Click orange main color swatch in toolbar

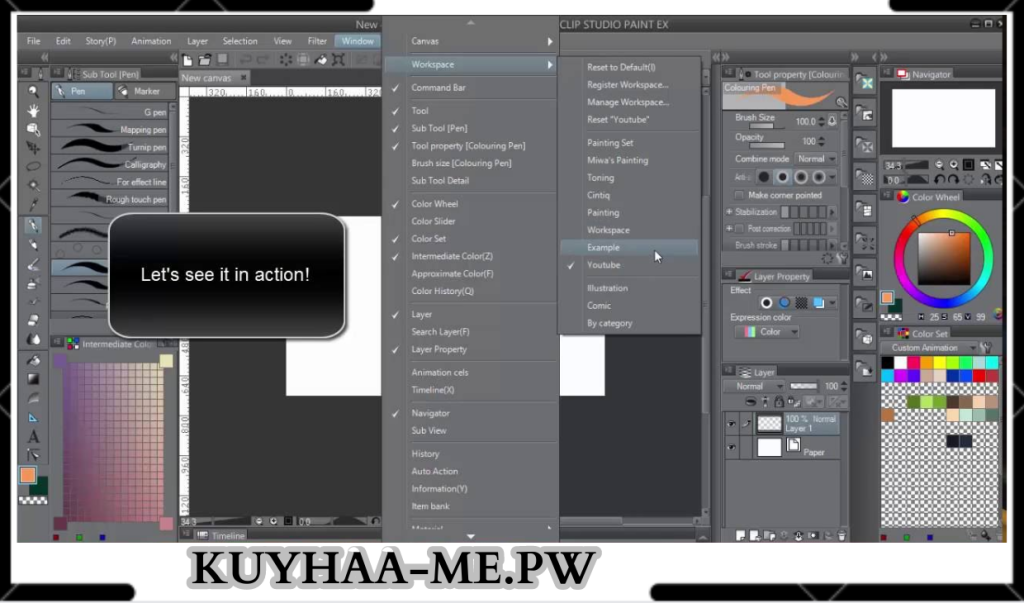click(x=27, y=475)
